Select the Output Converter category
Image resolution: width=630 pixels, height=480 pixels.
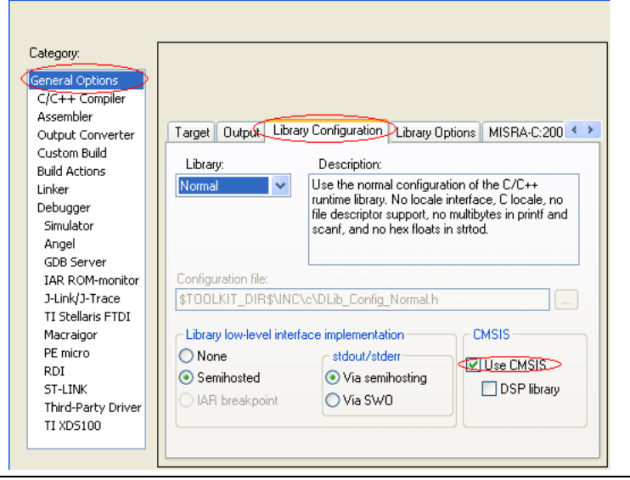click(86, 135)
